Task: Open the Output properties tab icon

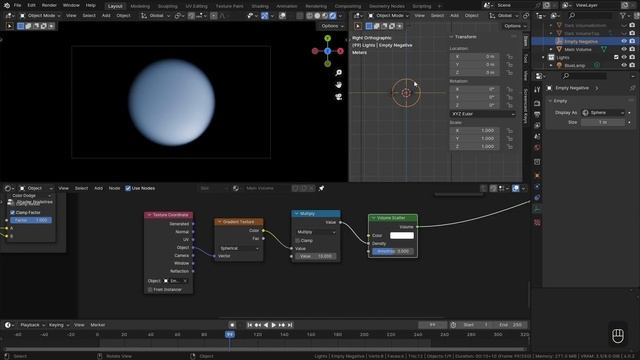Action: pyautogui.click(x=537, y=114)
